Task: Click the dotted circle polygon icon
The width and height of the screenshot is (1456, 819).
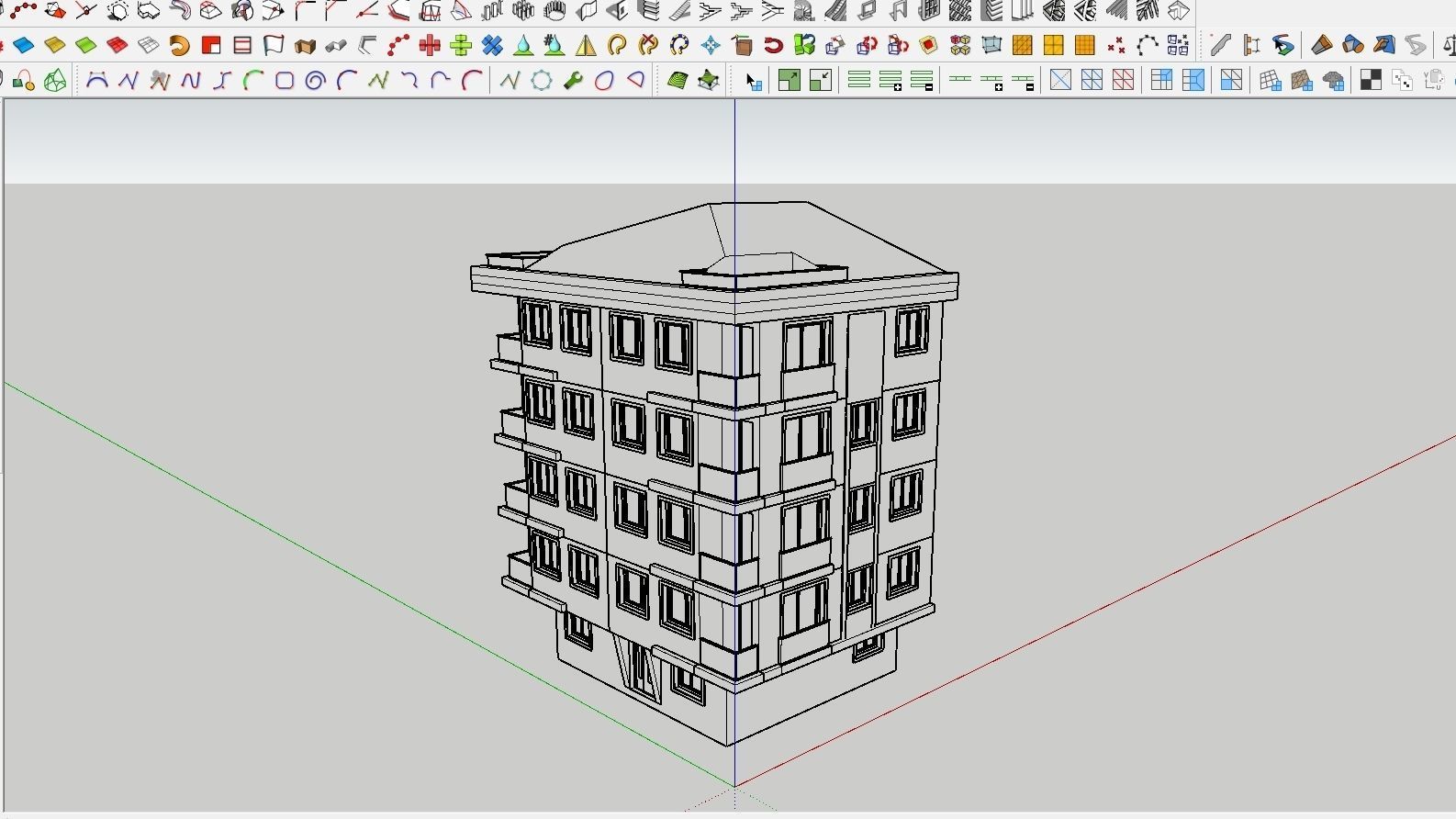Action: coord(542,81)
